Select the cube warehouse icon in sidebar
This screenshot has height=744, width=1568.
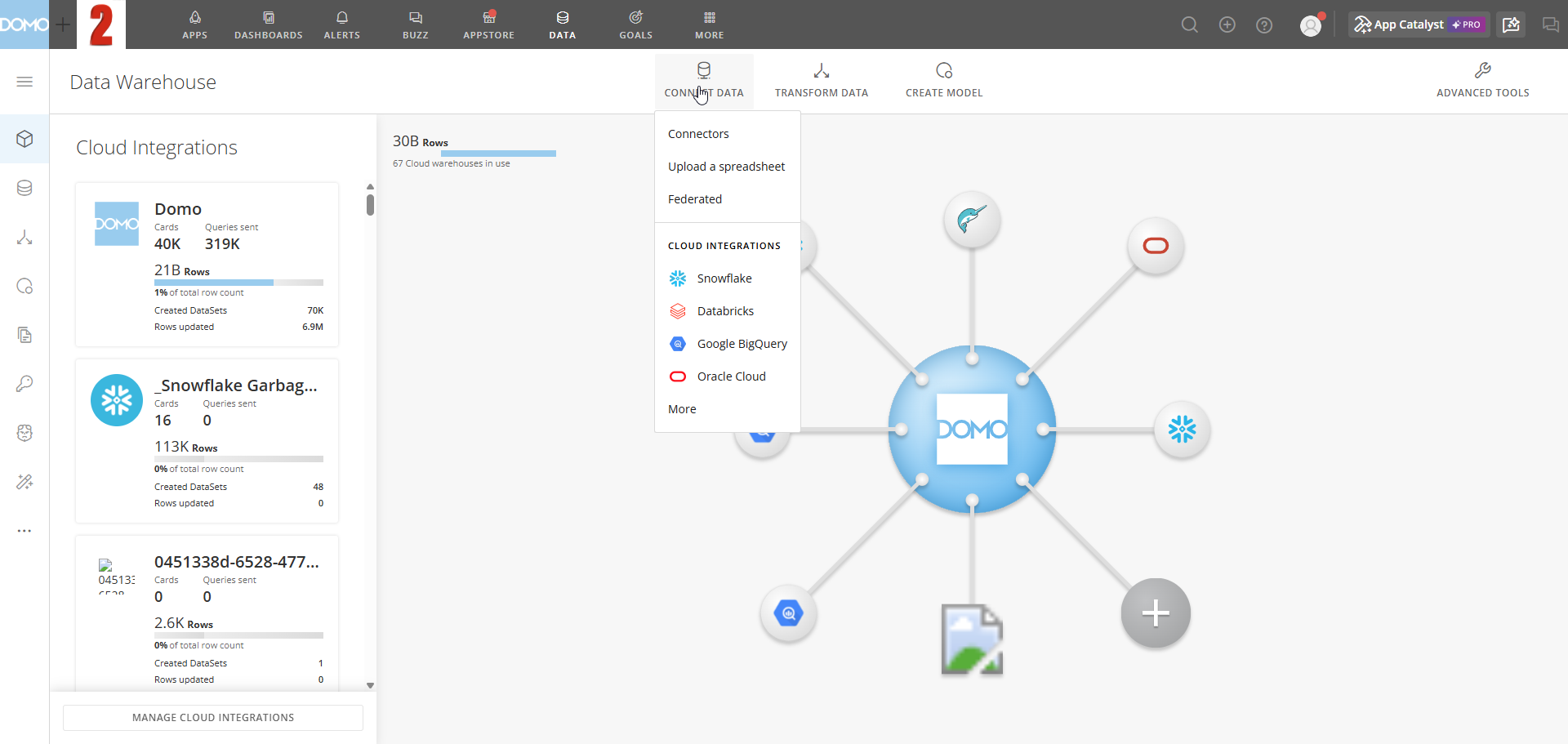pos(24,139)
